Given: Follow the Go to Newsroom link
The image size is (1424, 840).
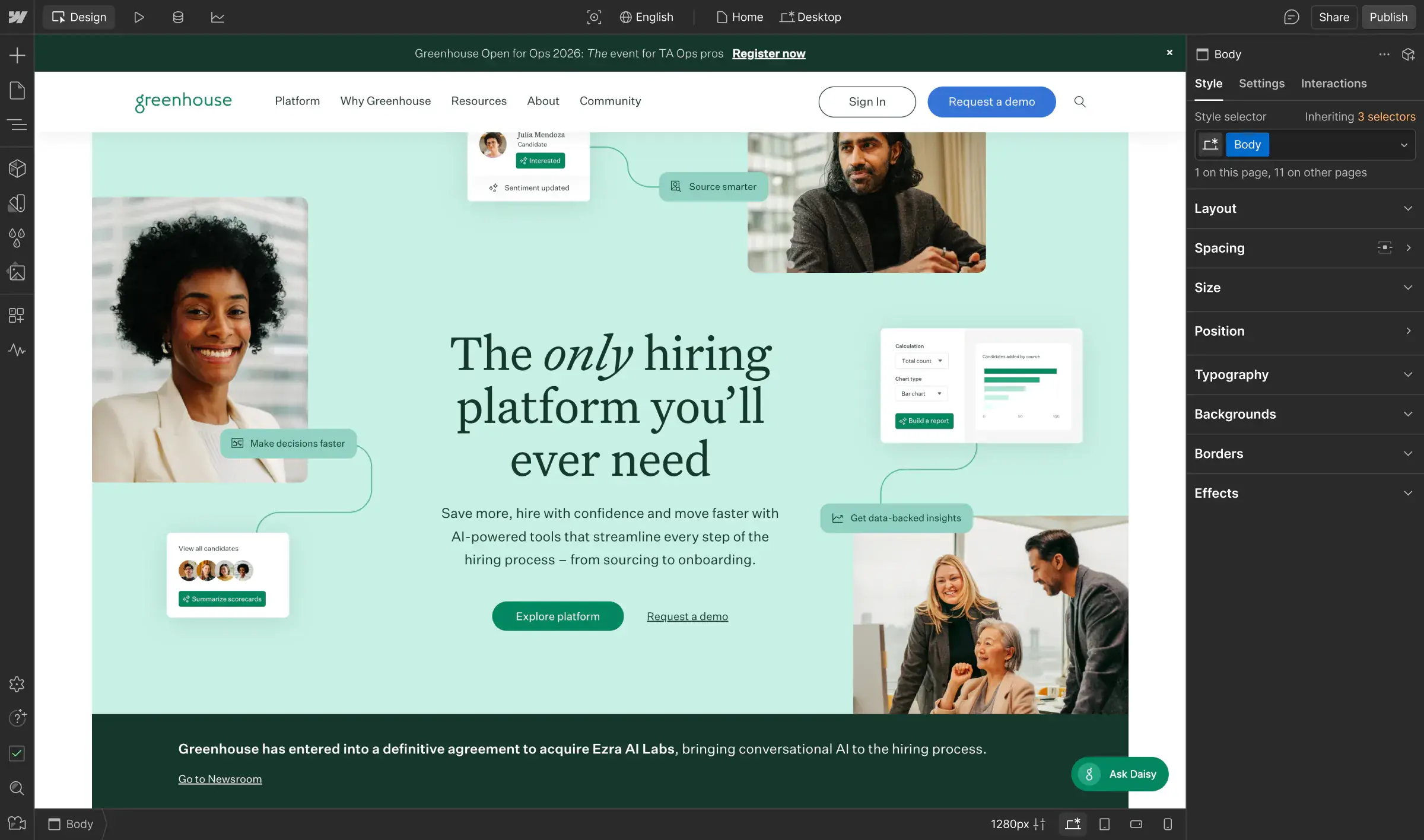Looking at the screenshot, I should pyautogui.click(x=220, y=779).
